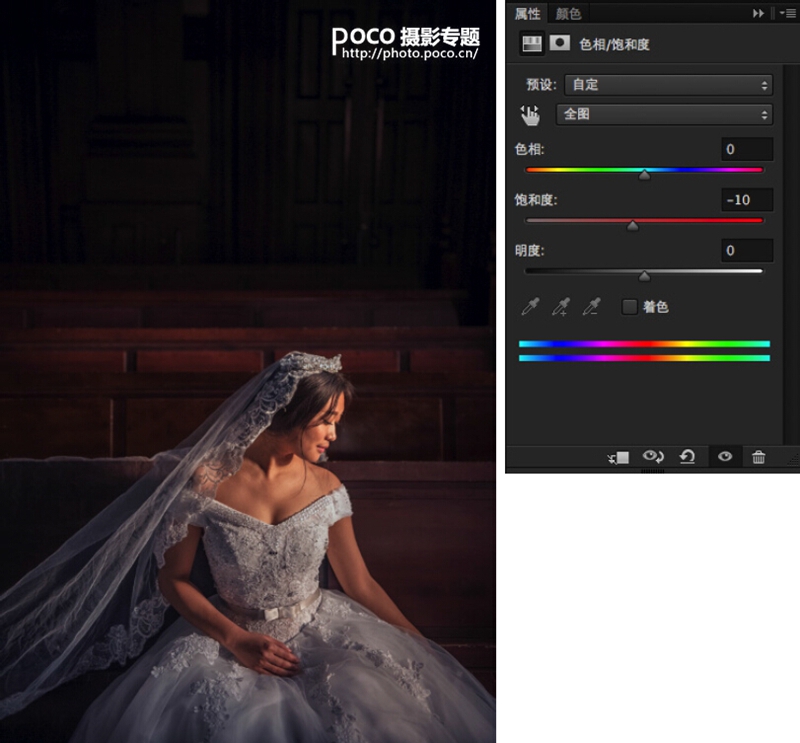Image resolution: width=800 pixels, height=743 pixels.
Task: Open the 全图 channel dropdown
Action: (664, 114)
